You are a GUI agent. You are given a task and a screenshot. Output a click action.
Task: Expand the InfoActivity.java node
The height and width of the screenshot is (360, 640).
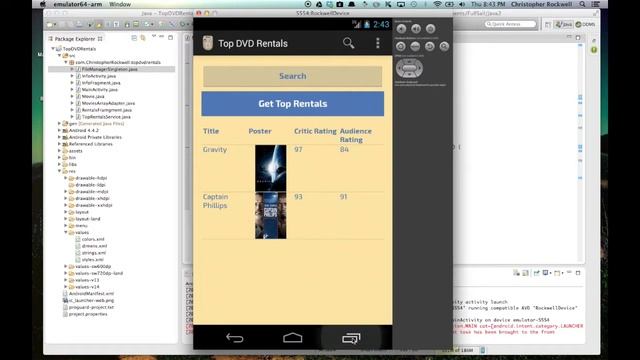coord(72,76)
